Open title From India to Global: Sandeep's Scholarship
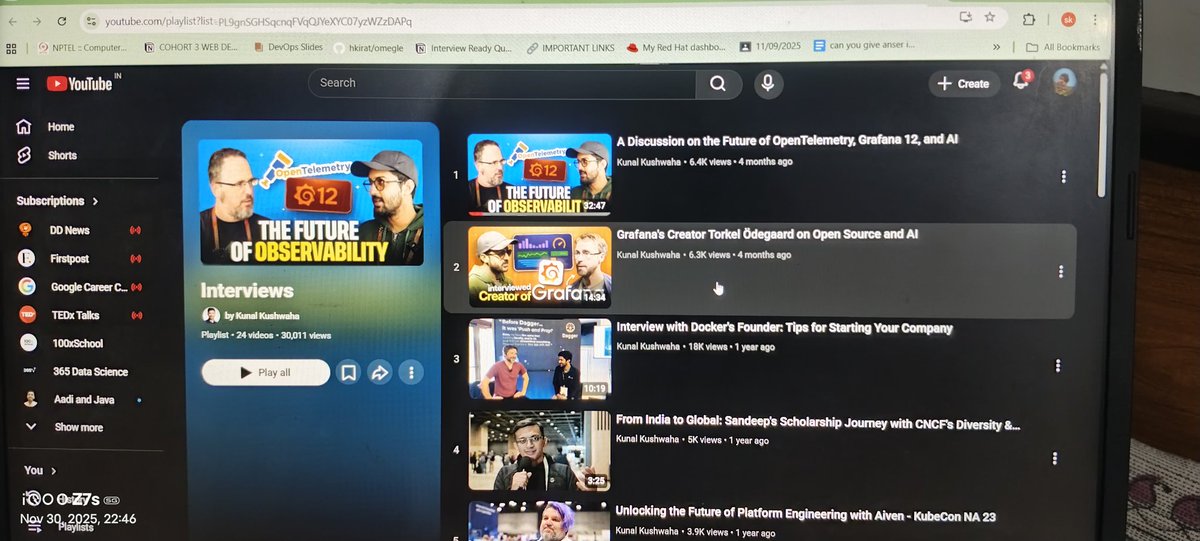 pyautogui.click(x=818, y=424)
